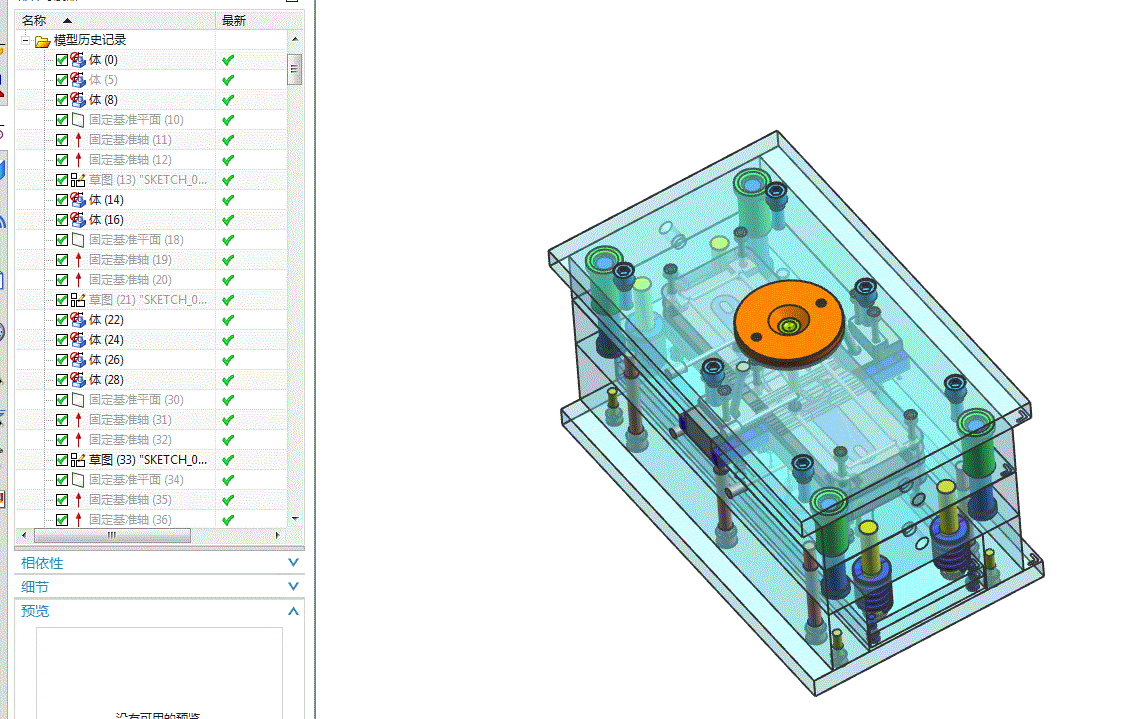
Task: Click the sketch icon of 草图 (21)
Action: (x=78, y=300)
